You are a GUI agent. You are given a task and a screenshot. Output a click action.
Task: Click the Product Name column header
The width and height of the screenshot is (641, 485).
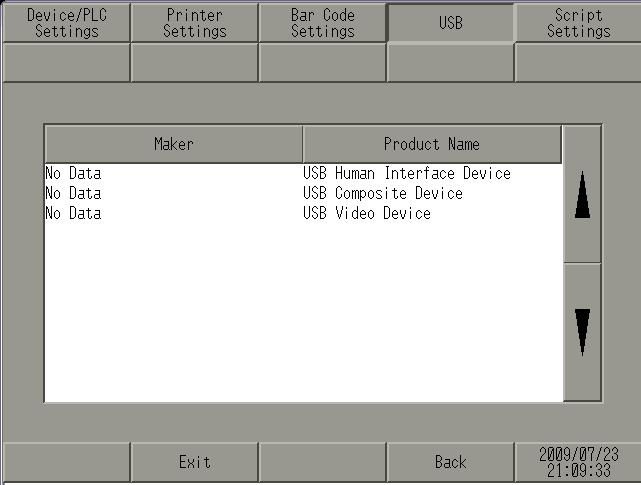[431, 144]
